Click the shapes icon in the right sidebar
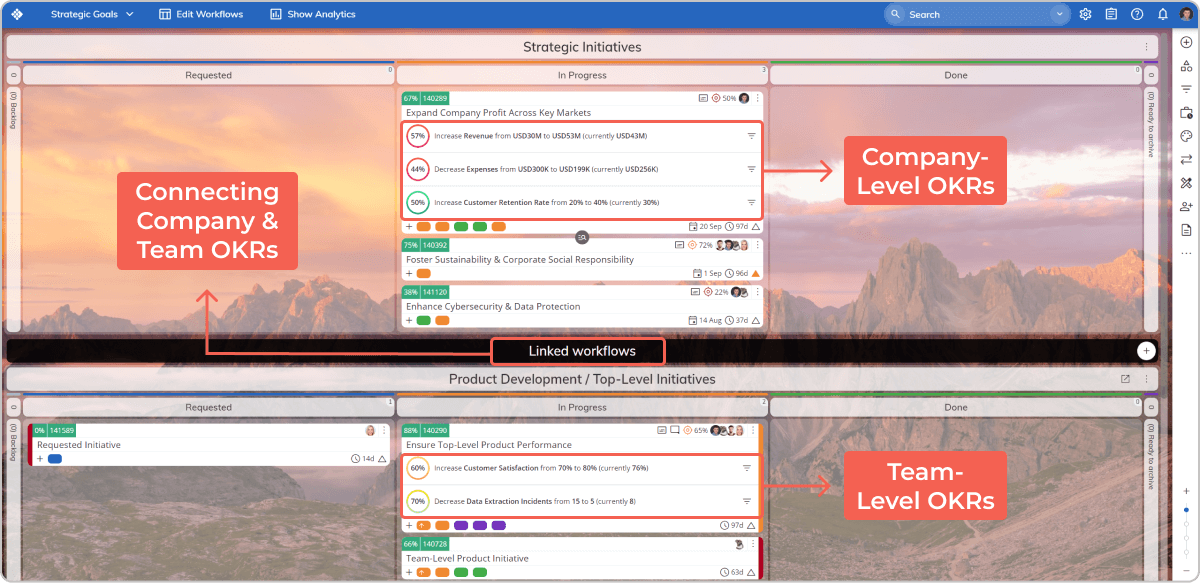This screenshot has height=583, width=1200. [x=1186, y=66]
